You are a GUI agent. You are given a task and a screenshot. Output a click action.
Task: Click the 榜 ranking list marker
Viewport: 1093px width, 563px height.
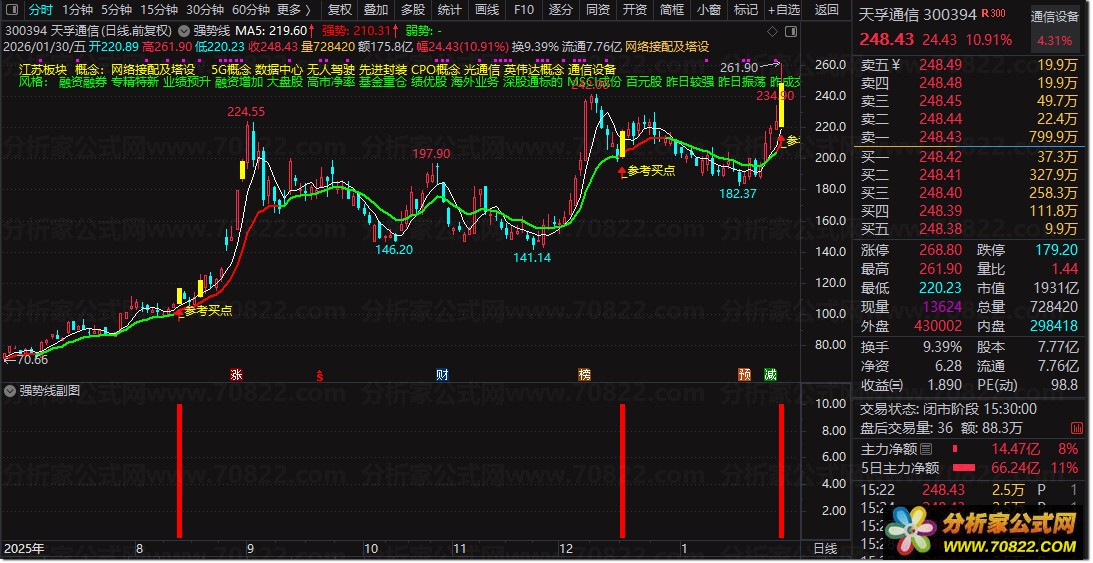click(584, 375)
